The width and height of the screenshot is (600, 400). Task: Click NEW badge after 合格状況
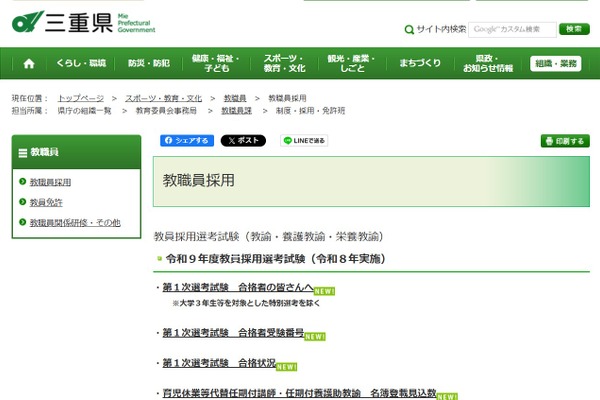[x=286, y=367]
